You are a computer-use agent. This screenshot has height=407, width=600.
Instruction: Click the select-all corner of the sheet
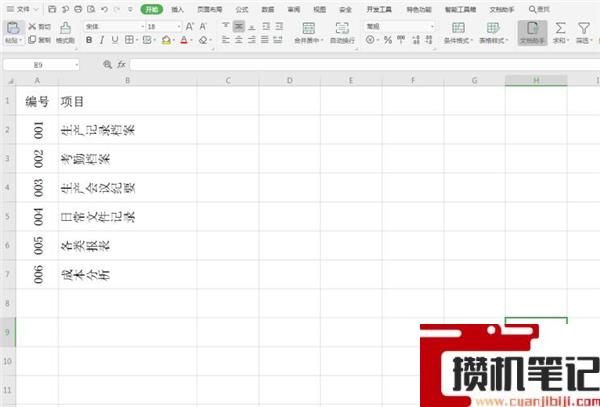tap(10, 81)
